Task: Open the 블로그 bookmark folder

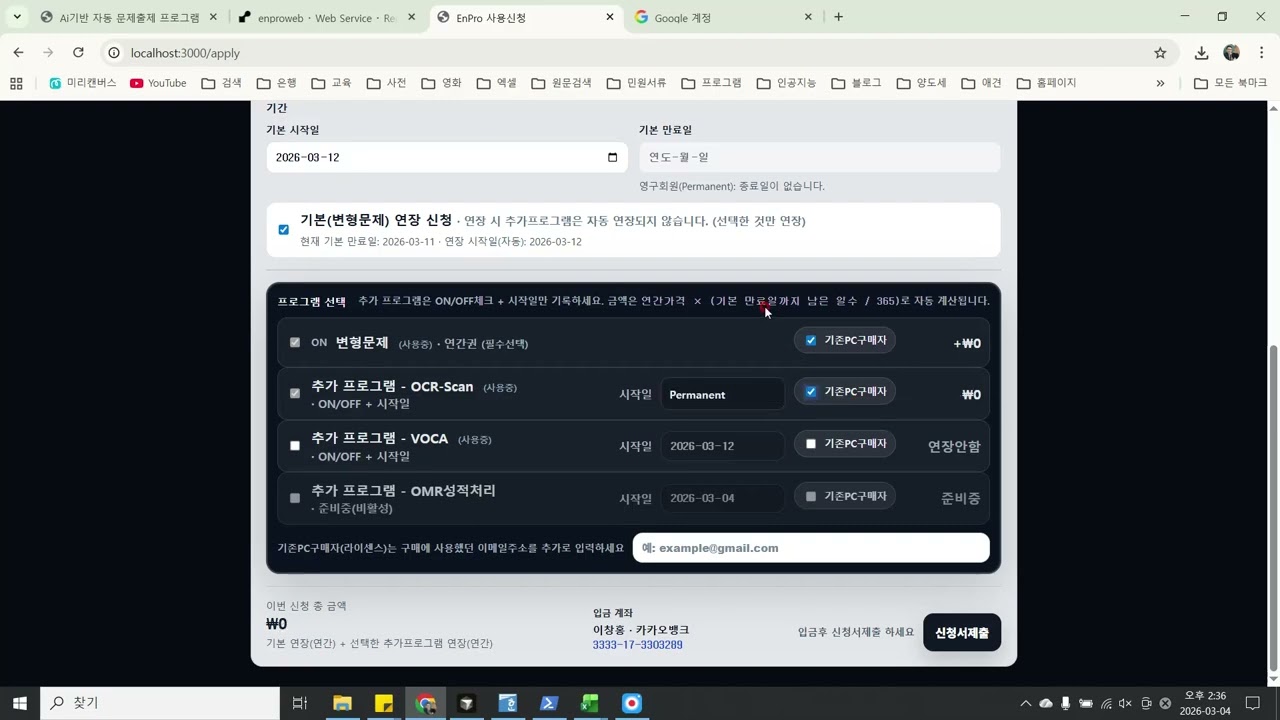Action: 857,83
